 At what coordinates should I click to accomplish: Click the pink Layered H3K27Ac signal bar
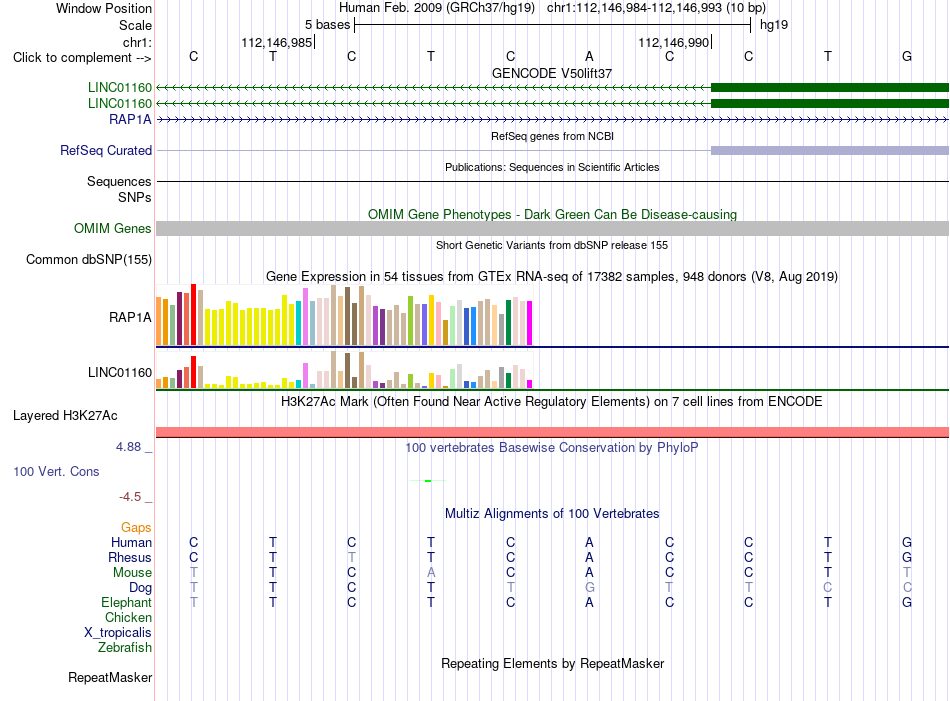553,432
